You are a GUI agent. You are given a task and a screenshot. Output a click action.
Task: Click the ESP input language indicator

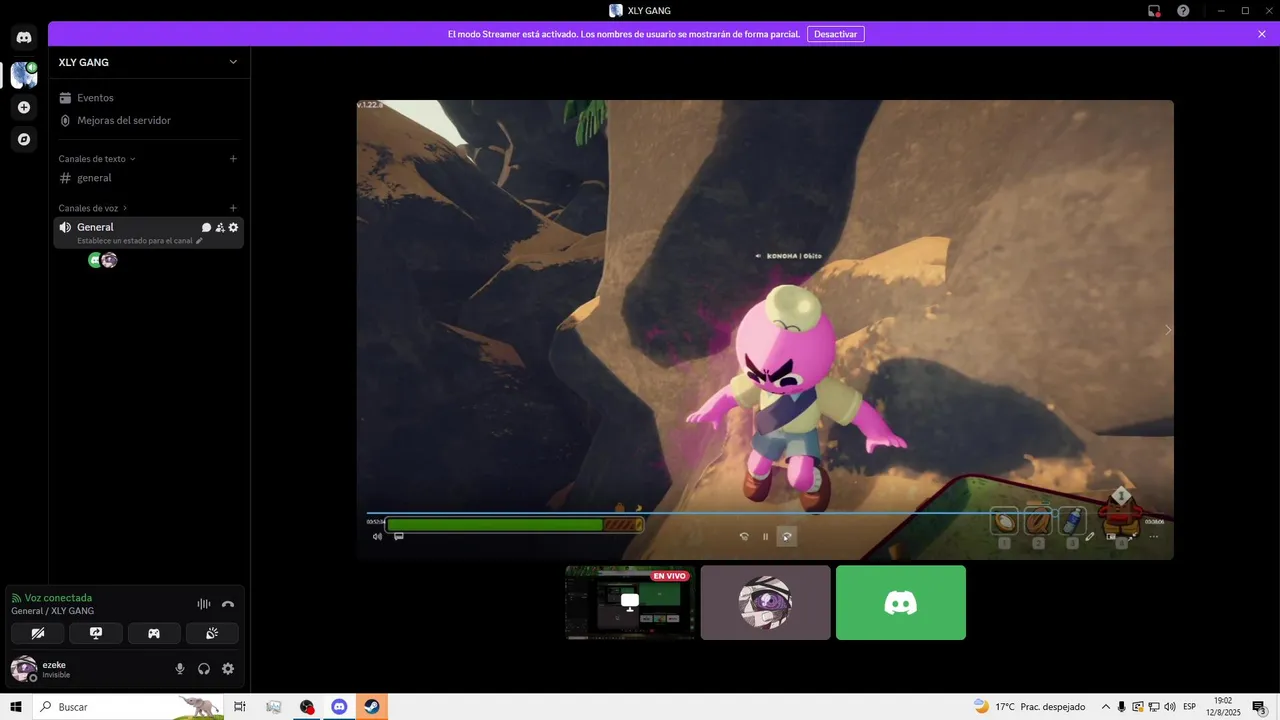(1189, 707)
